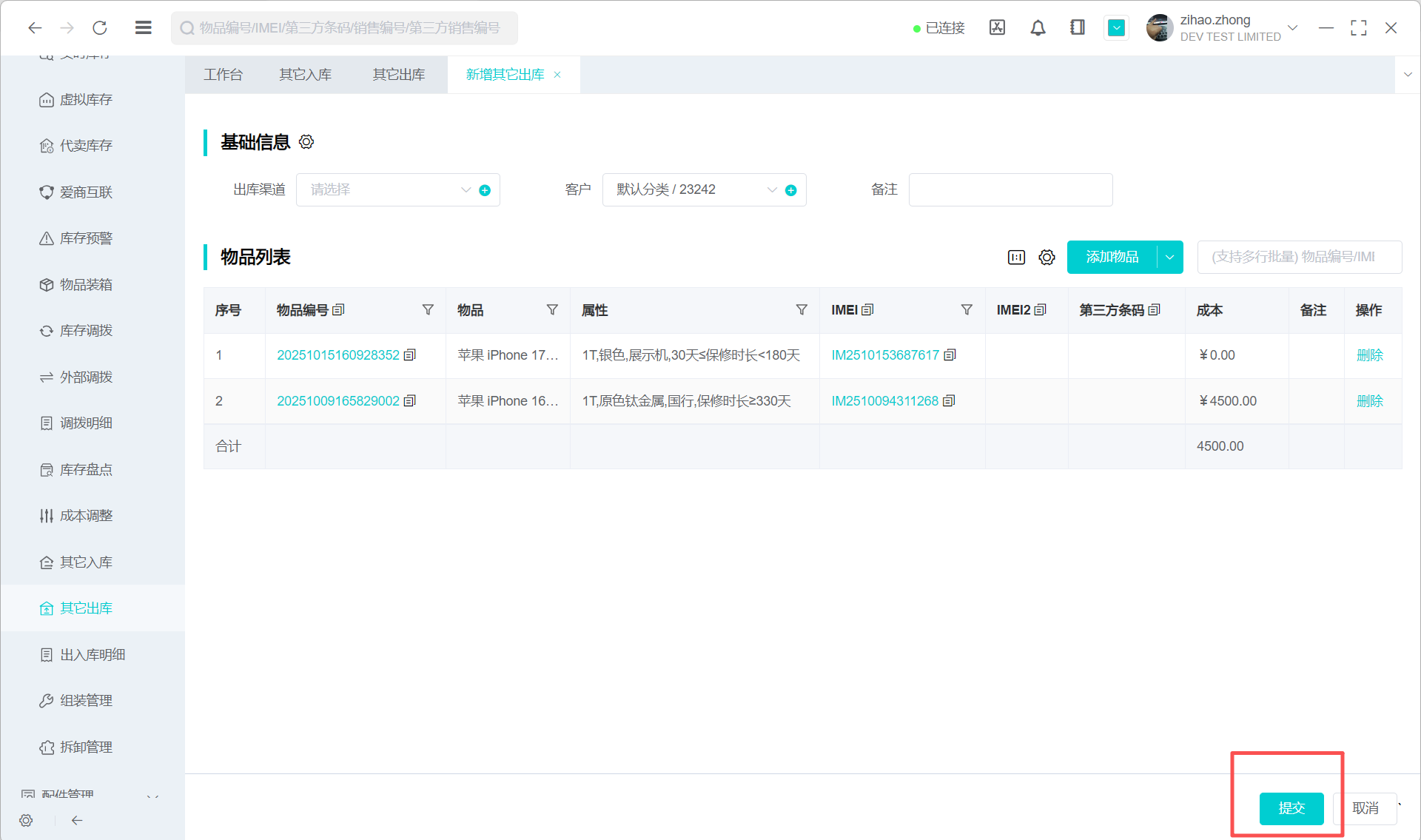Open basic info settings gear
The width and height of the screenshot is (1421, 840).
(x=306, y=142)
